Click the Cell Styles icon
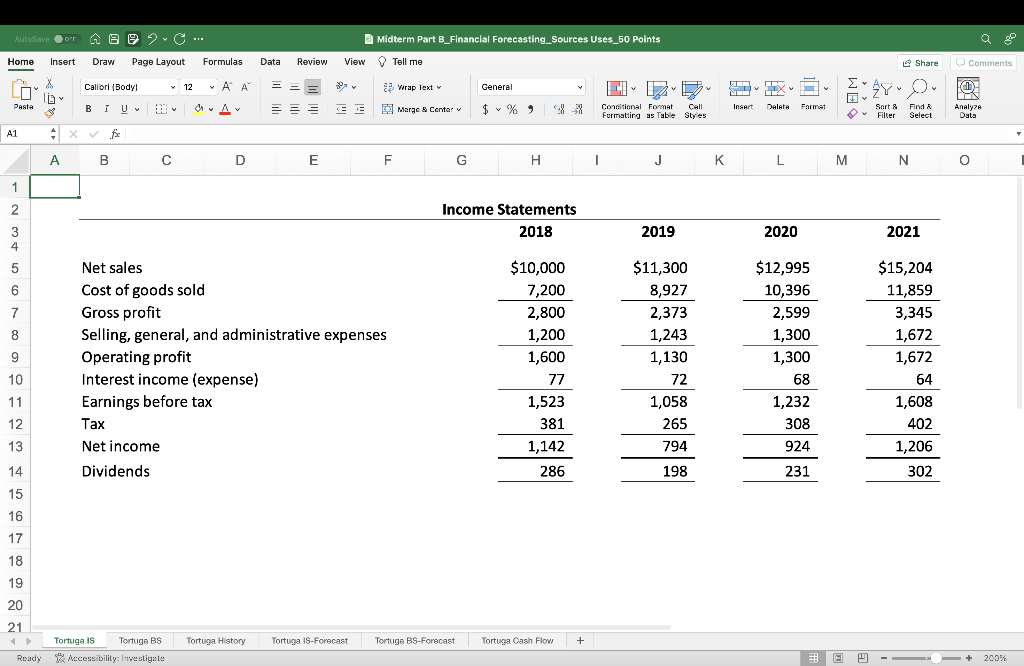1024x666 pixels. [692, 89]
